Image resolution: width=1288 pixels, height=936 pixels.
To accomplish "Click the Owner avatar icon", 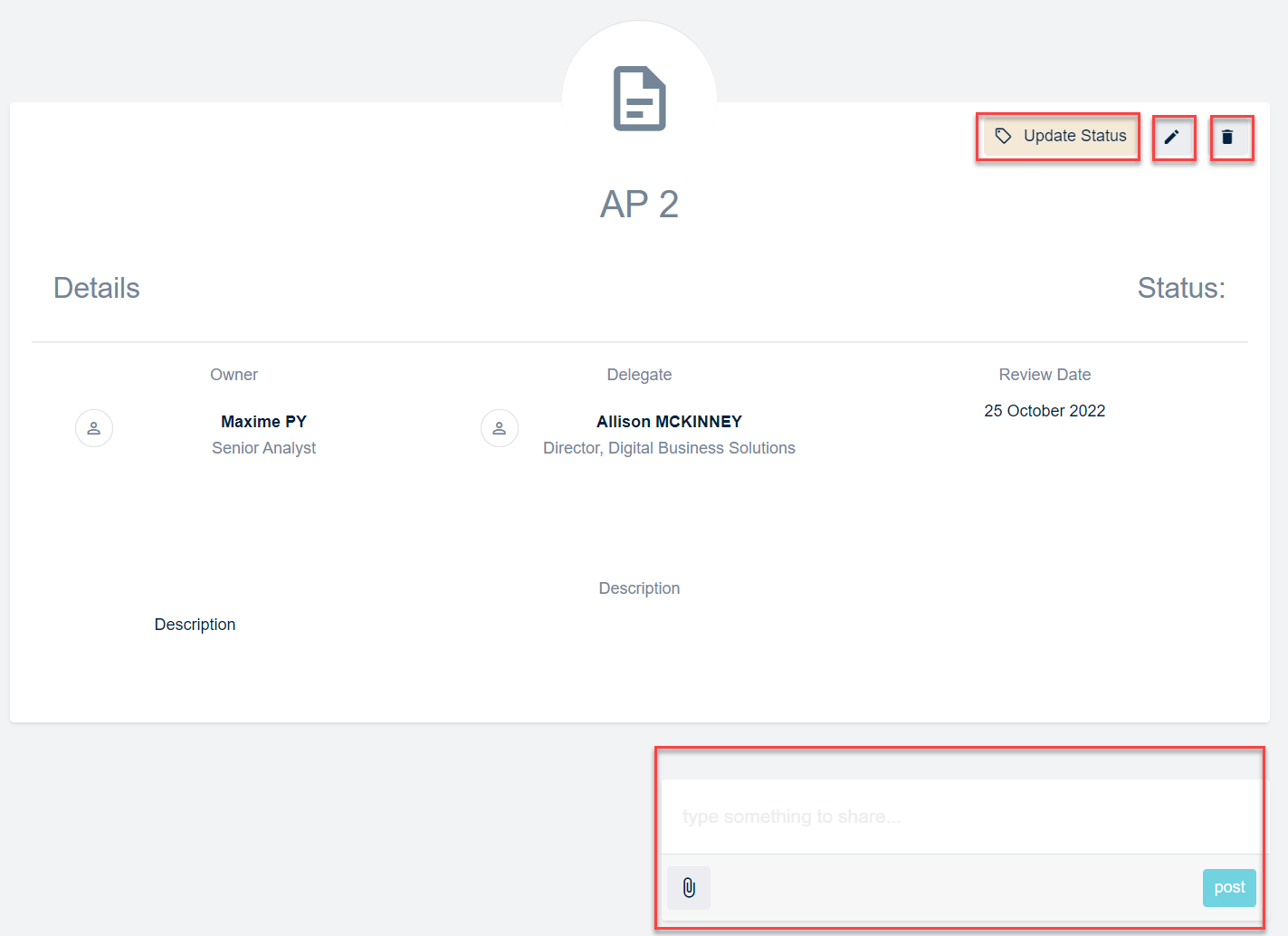I will coord(94,428).
